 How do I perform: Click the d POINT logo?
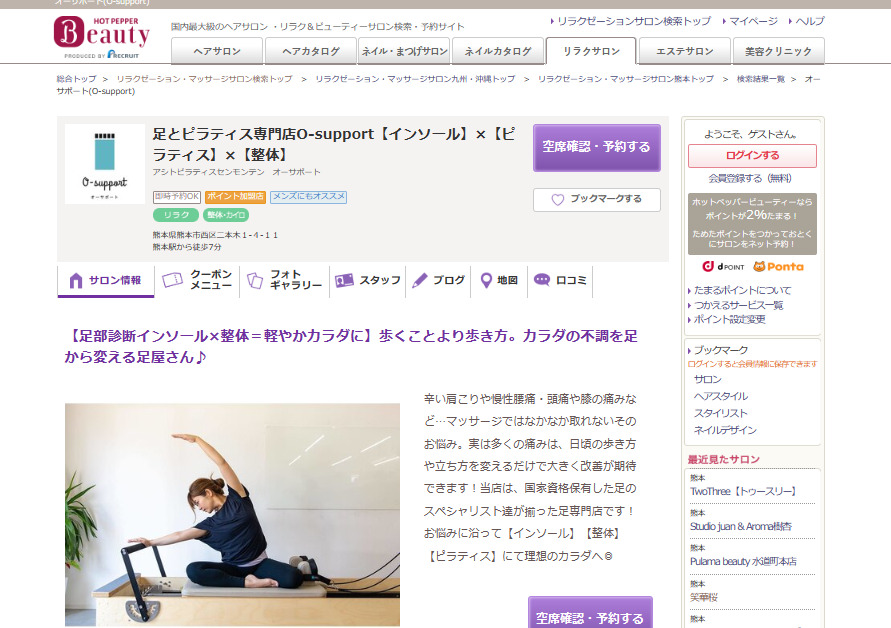(x=723, y=267)
